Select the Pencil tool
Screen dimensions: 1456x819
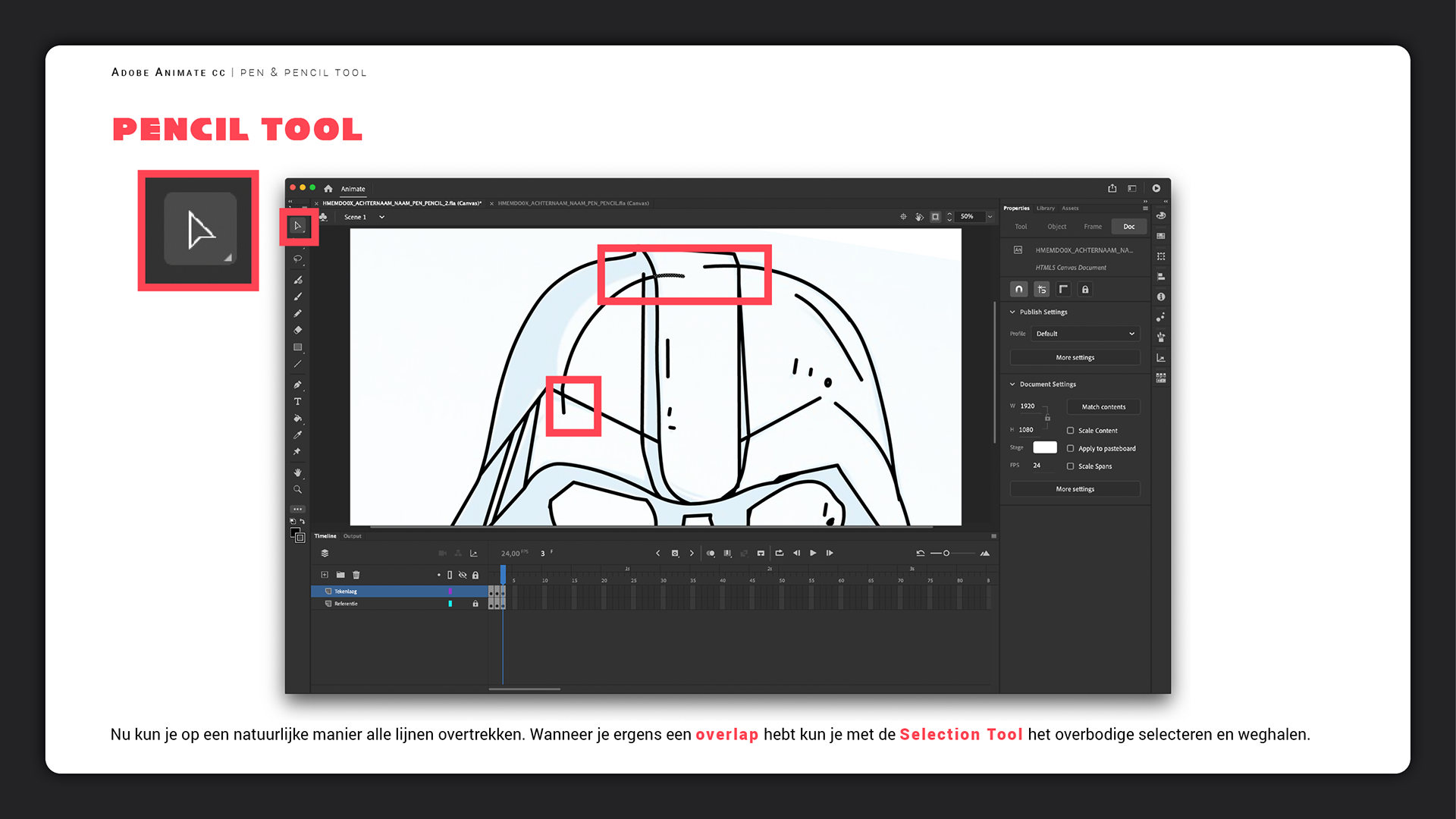click(x=298, y=313)
